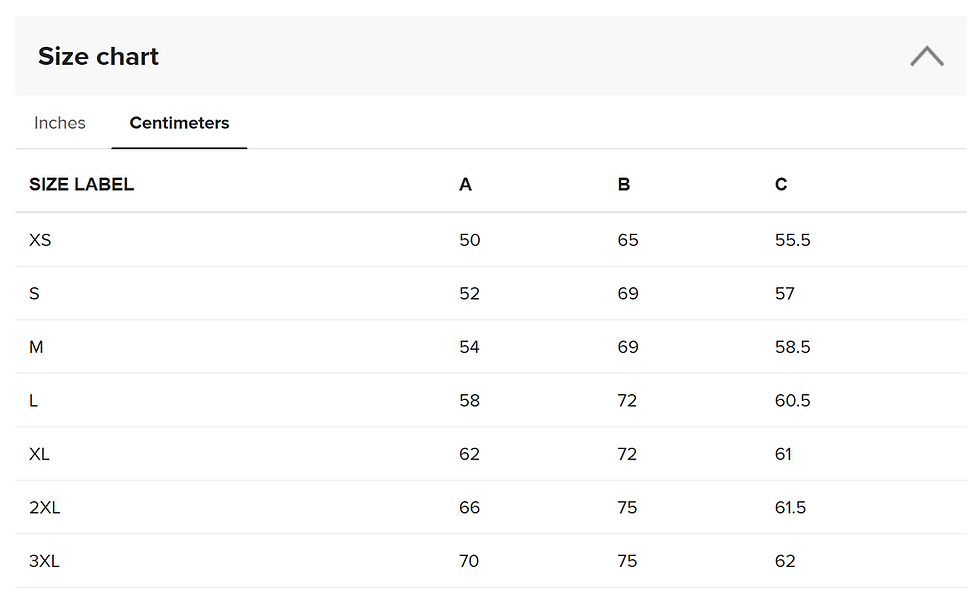Click the SIZE LABEL column header
980x597 pixels.
81,184
